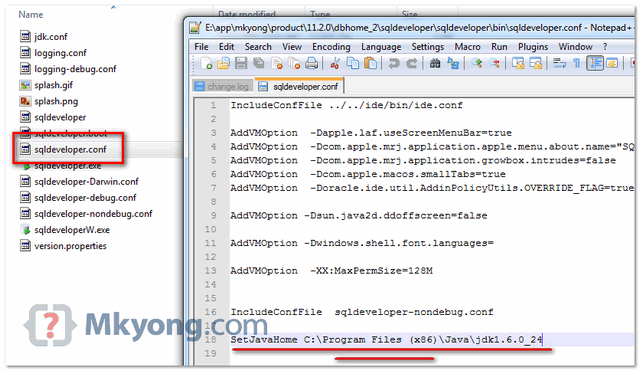The width and height of the screenshot is (640, 371).
Task: Open the File menu
Action: click(x=201, y=47)
